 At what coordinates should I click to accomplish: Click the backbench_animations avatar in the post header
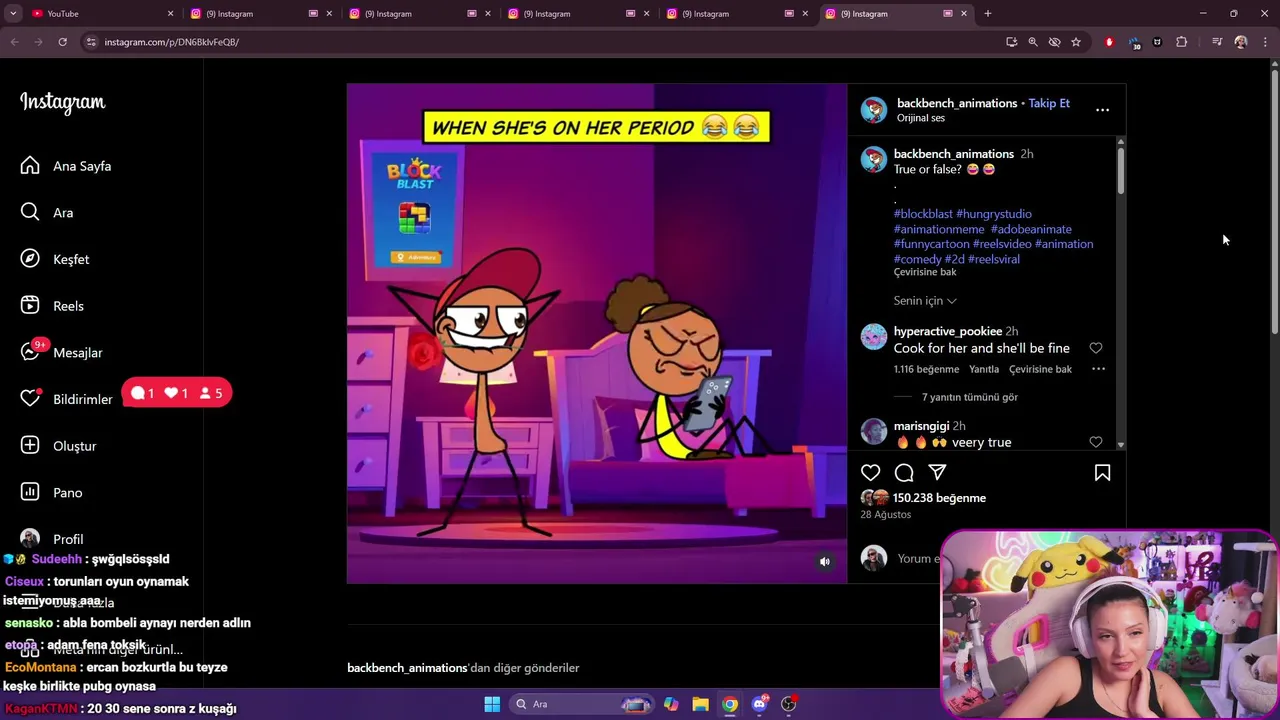[874, 110]
